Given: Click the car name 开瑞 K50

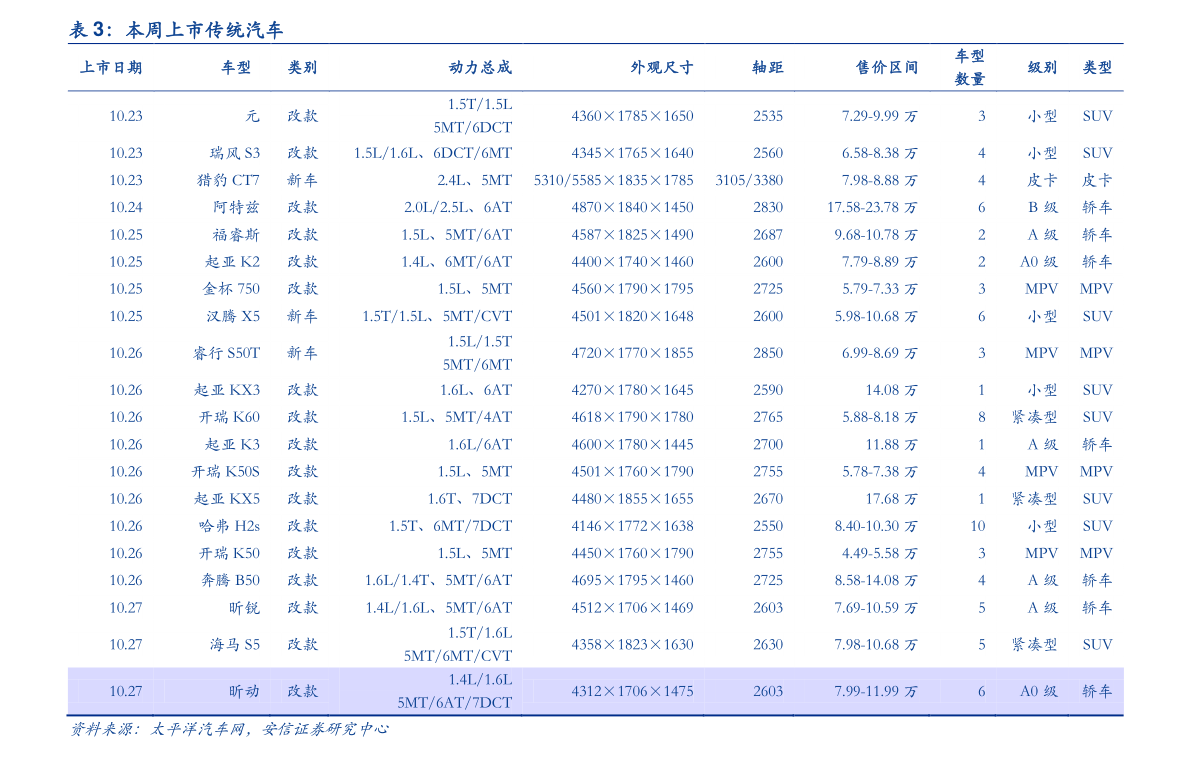Looking at the screenshot, I should [229, 554].
